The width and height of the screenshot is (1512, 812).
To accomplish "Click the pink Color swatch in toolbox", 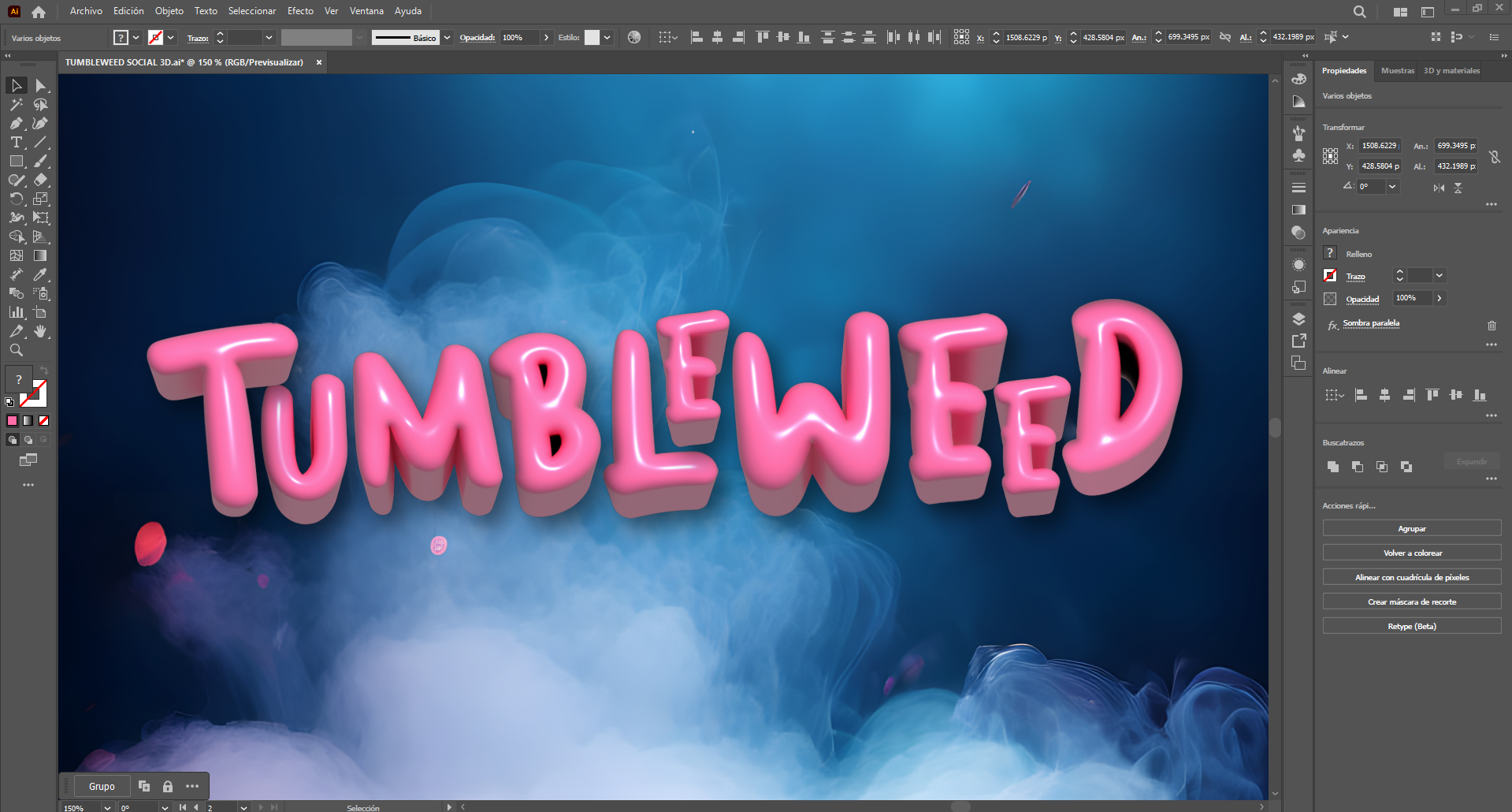I will (x=13, y=420).
